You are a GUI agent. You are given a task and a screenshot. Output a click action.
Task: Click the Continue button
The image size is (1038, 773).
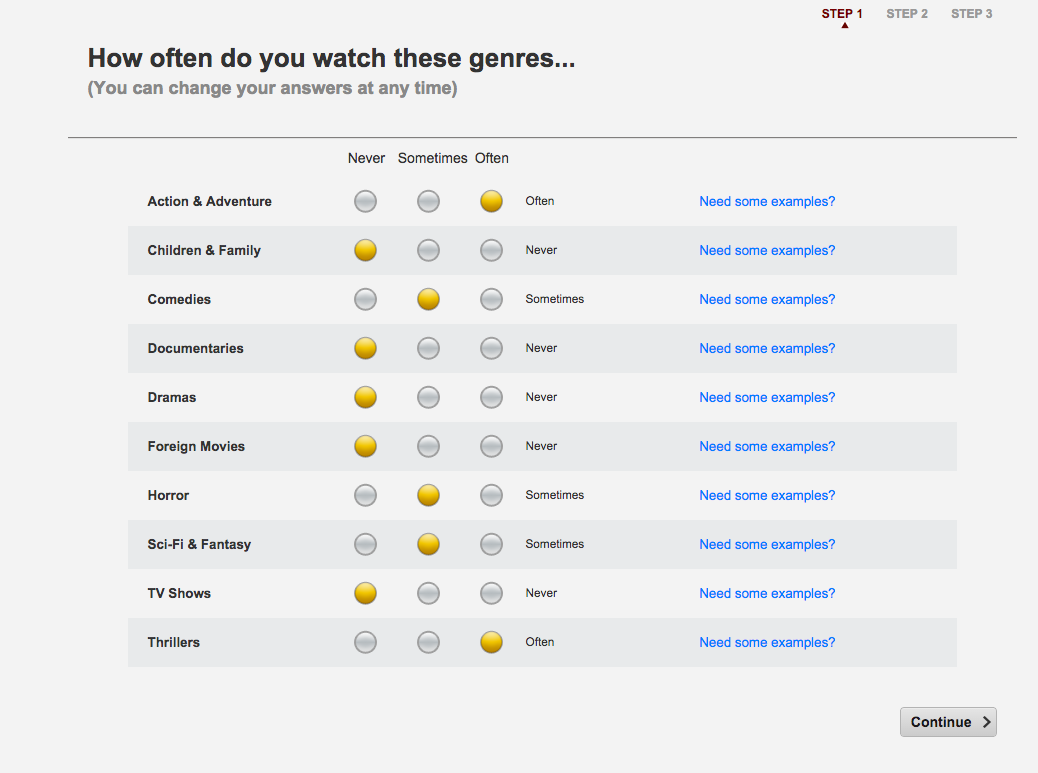click(948, 722)
